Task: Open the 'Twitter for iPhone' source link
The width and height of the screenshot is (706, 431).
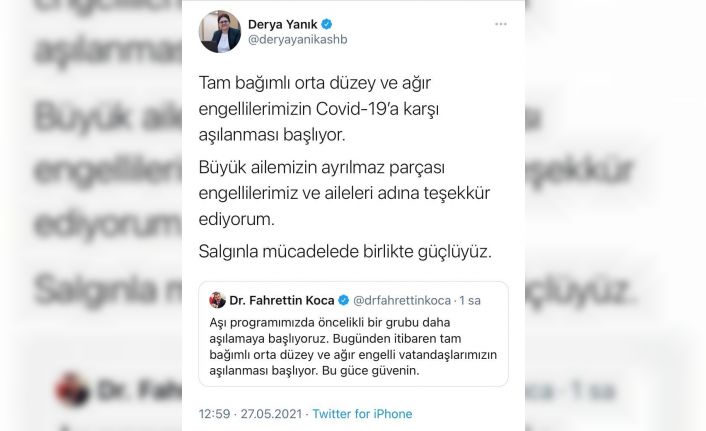Action: pyautogui.click(x=362, y=413)
